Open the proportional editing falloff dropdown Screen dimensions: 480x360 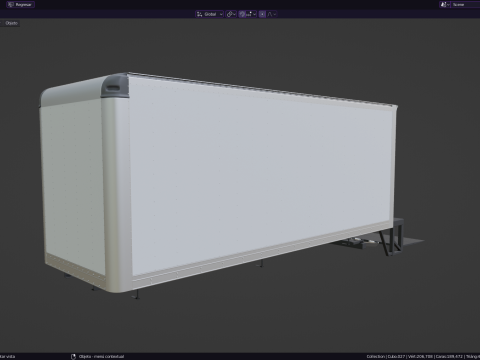tap(272, 14)
